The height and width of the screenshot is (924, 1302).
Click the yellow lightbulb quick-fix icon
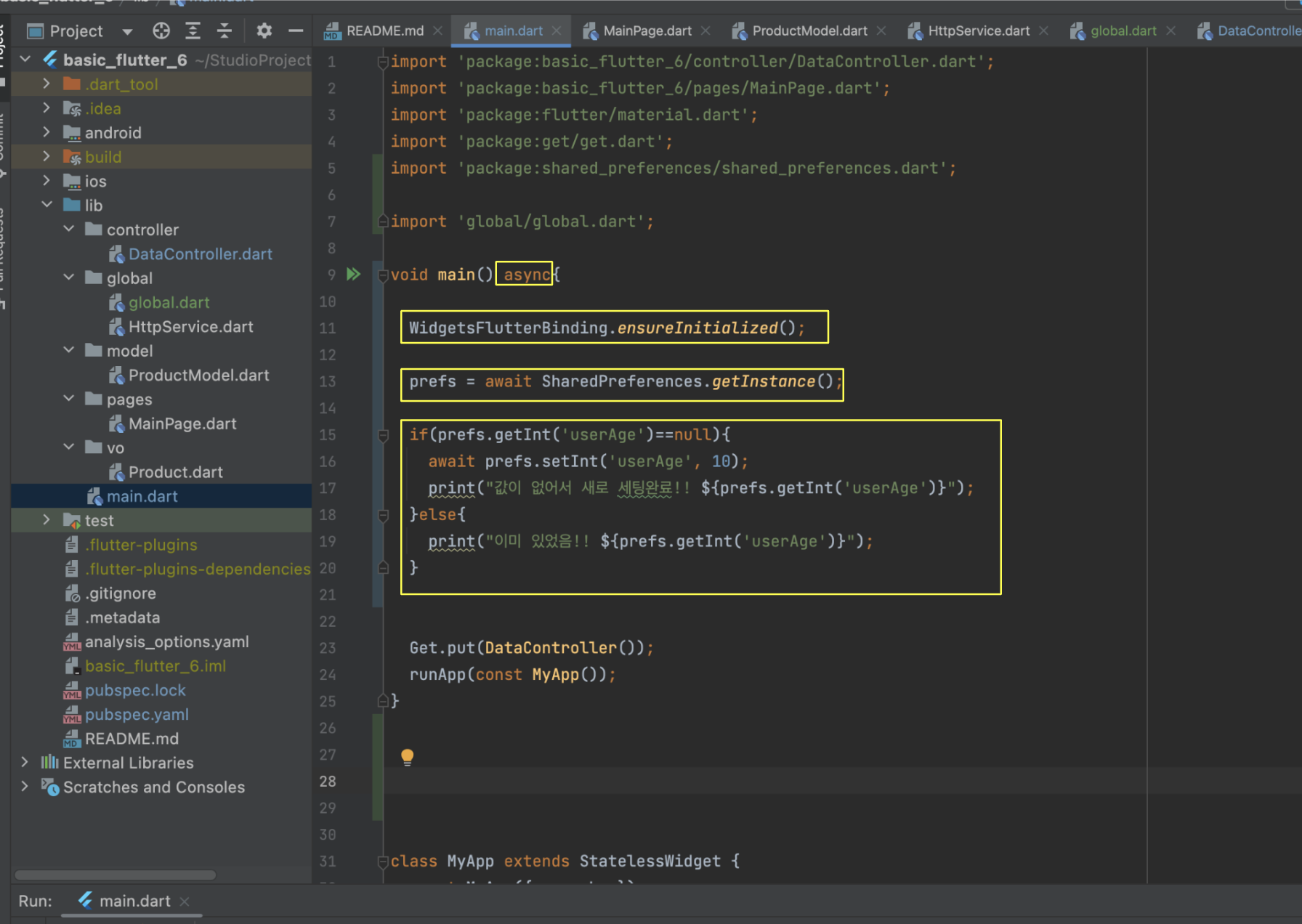[x=407, y=757]
